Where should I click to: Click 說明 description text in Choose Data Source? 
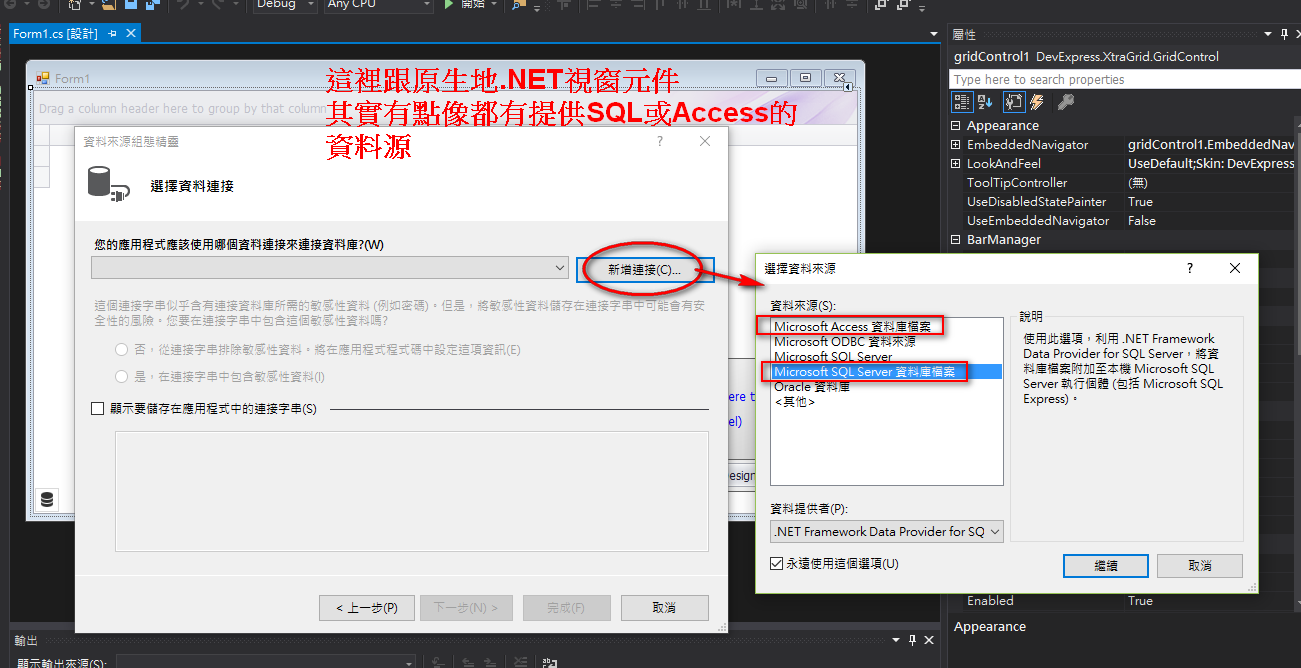pyautogui.click(x=1123, y=369)
